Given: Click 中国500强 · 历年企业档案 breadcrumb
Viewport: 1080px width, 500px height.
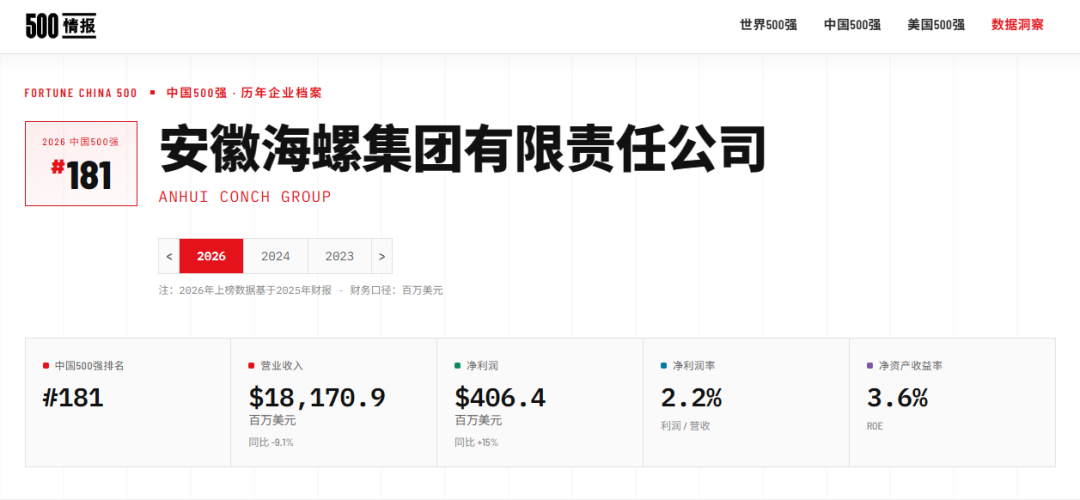Looking at the screenshot, I should pyautogui.click(x=244, y=93).
